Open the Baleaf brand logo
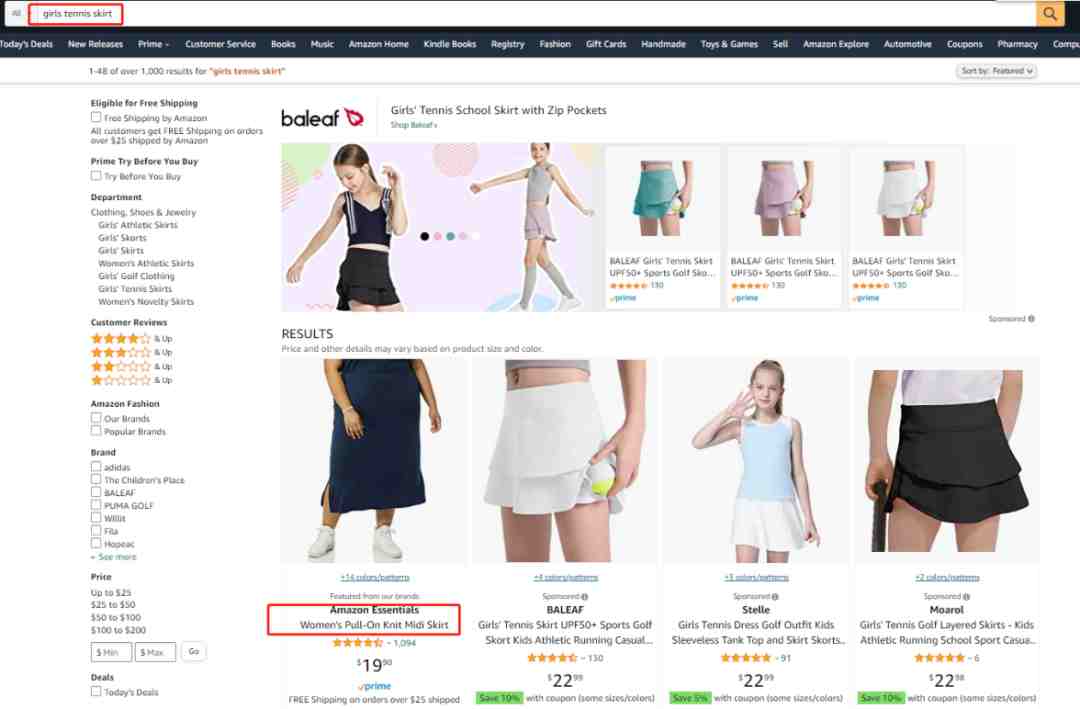 [322, 118]
